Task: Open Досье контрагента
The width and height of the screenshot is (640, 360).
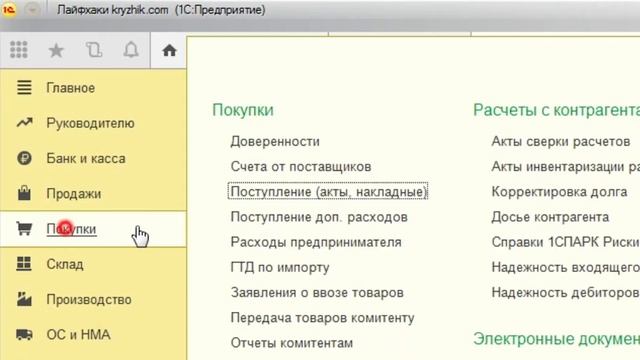Action: pyautogui.click(x=550, y=217)
